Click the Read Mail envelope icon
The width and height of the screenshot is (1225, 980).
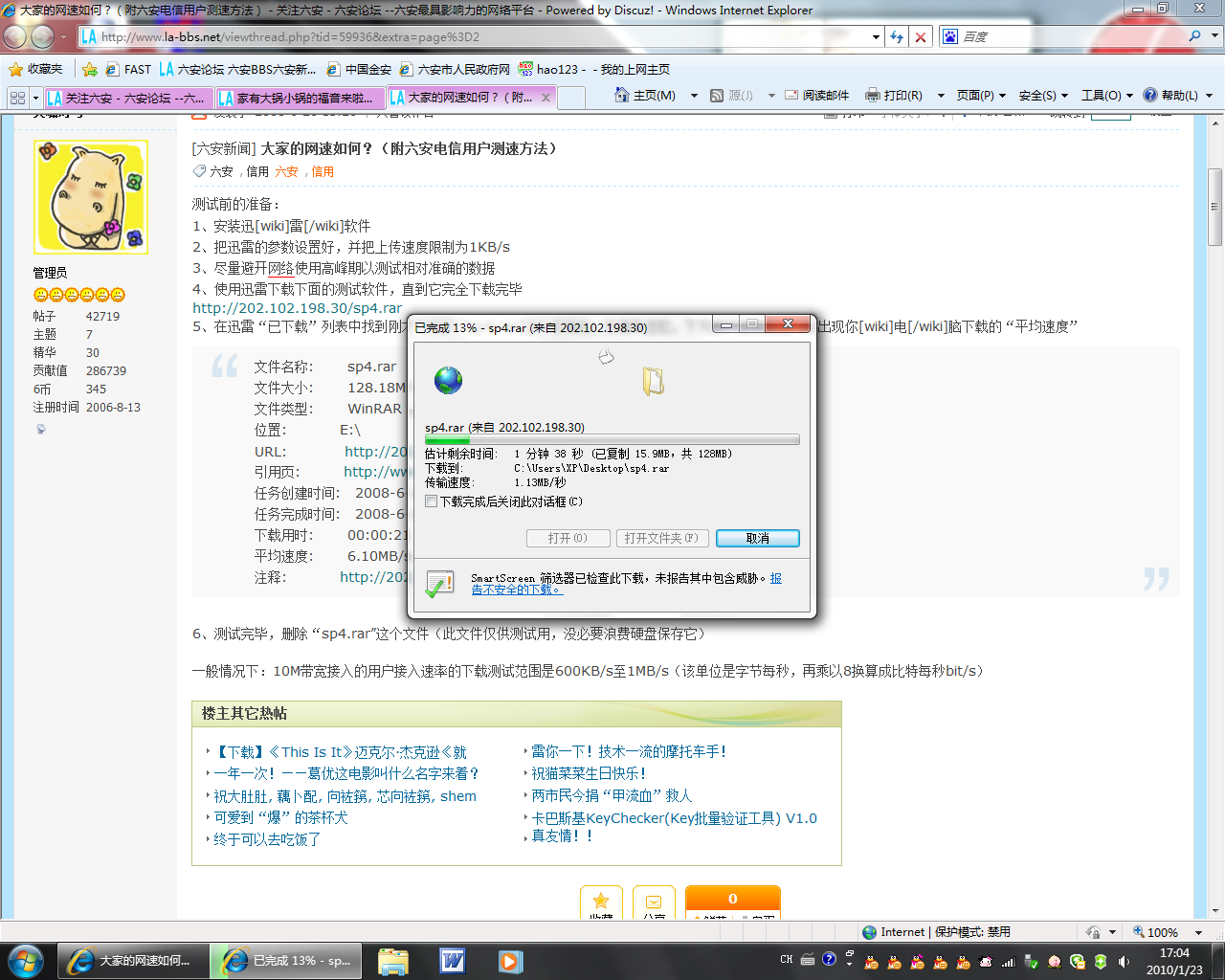(791, 96)
